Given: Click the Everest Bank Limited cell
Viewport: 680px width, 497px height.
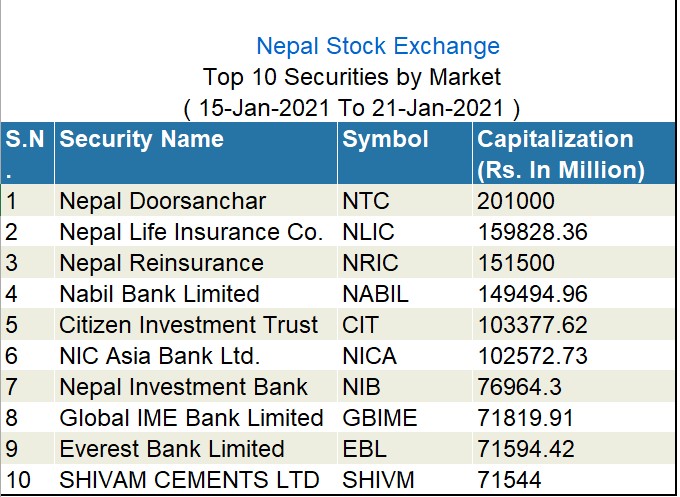Looking at the screenshot, I should (x=172, y=449).
